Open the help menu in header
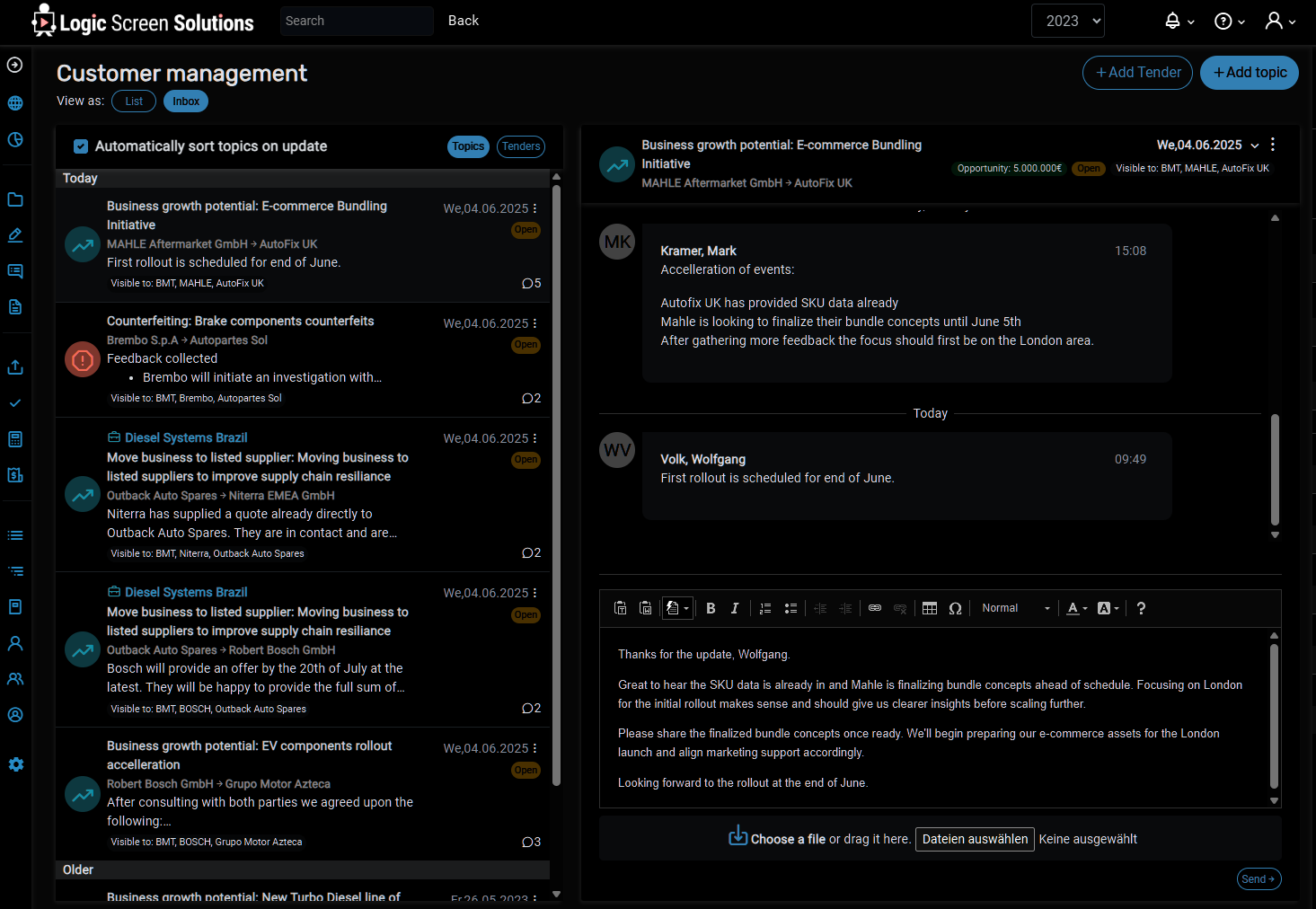 click(x=1230, y=21)
